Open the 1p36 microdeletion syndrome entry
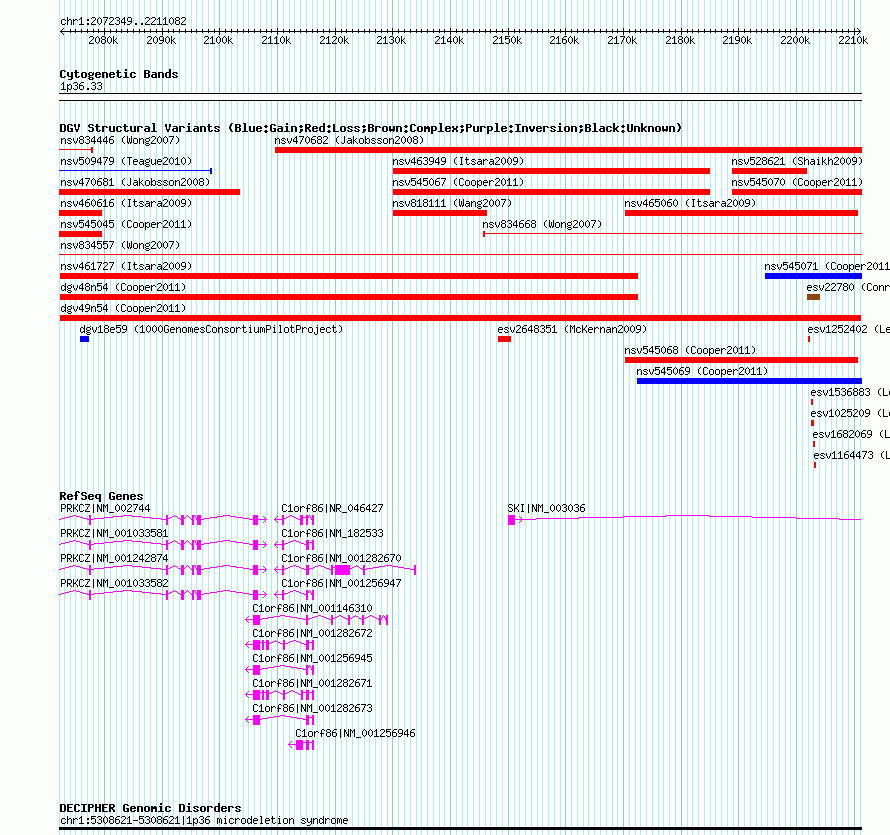 click(204, 820)
